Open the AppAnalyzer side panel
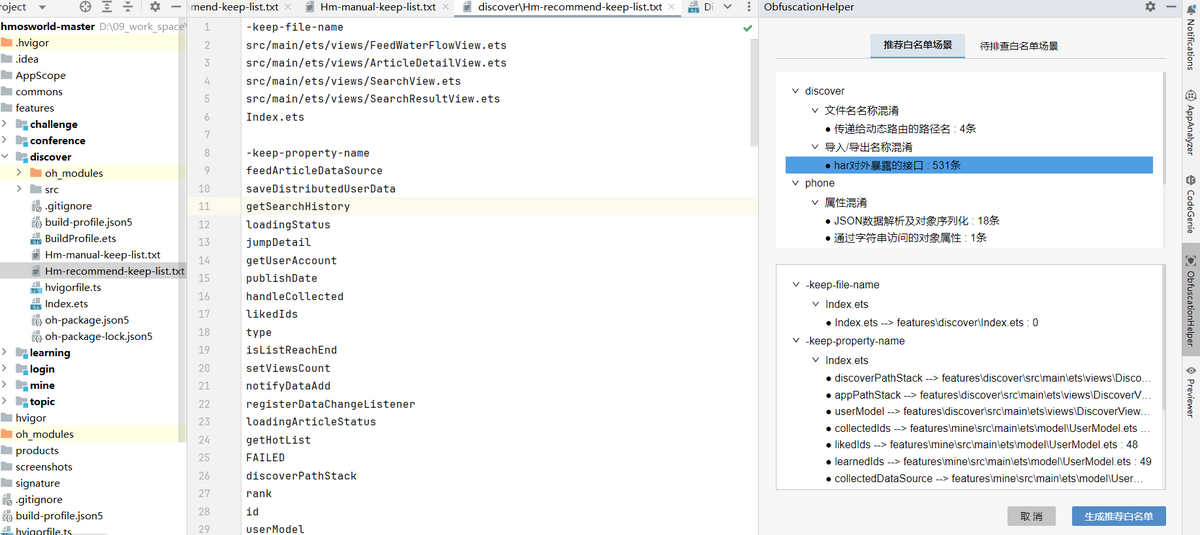The image size is (1200, 535). pyautogui.click(x=1190, y=130)
